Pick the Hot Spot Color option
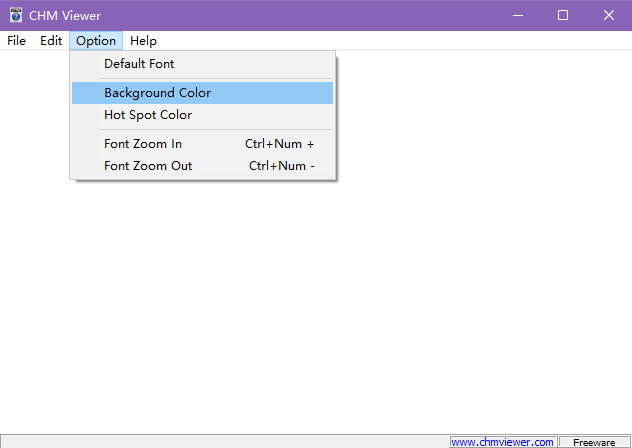The height and width of the screenshot is (448, 632). coord(147,115)
